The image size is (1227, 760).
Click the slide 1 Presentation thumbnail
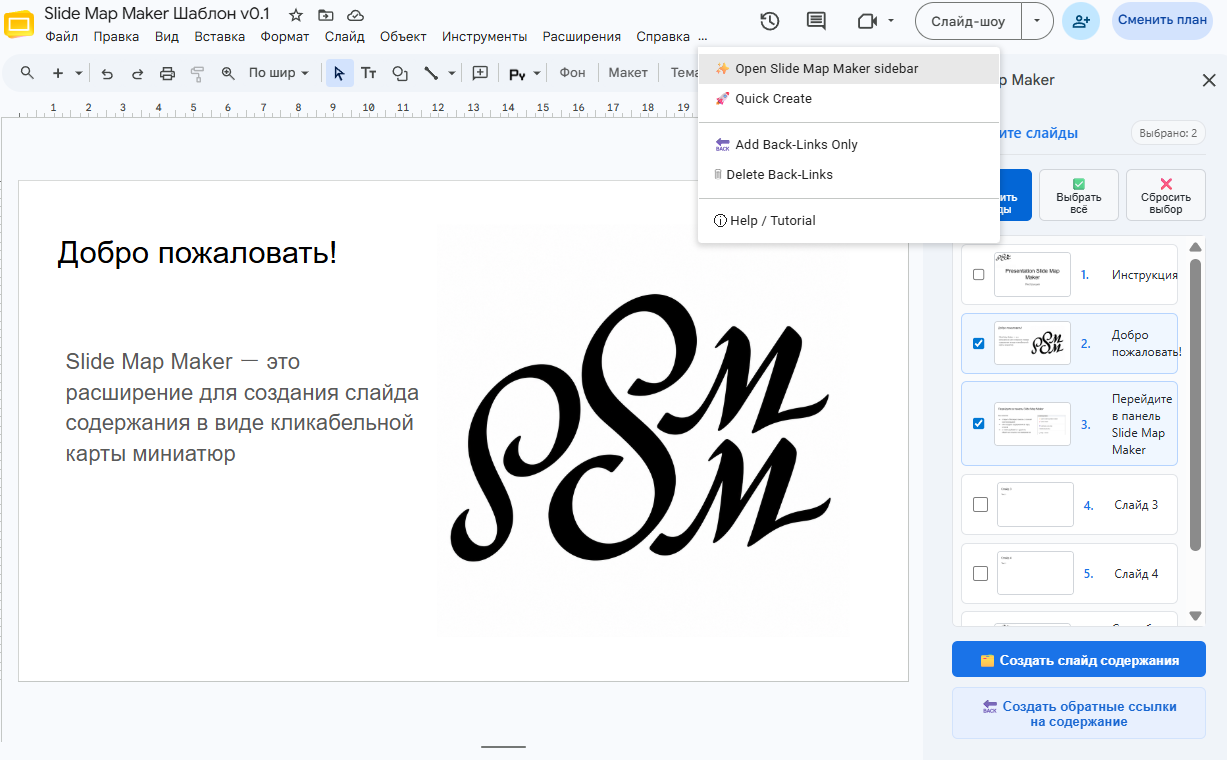coord(1032,274)
